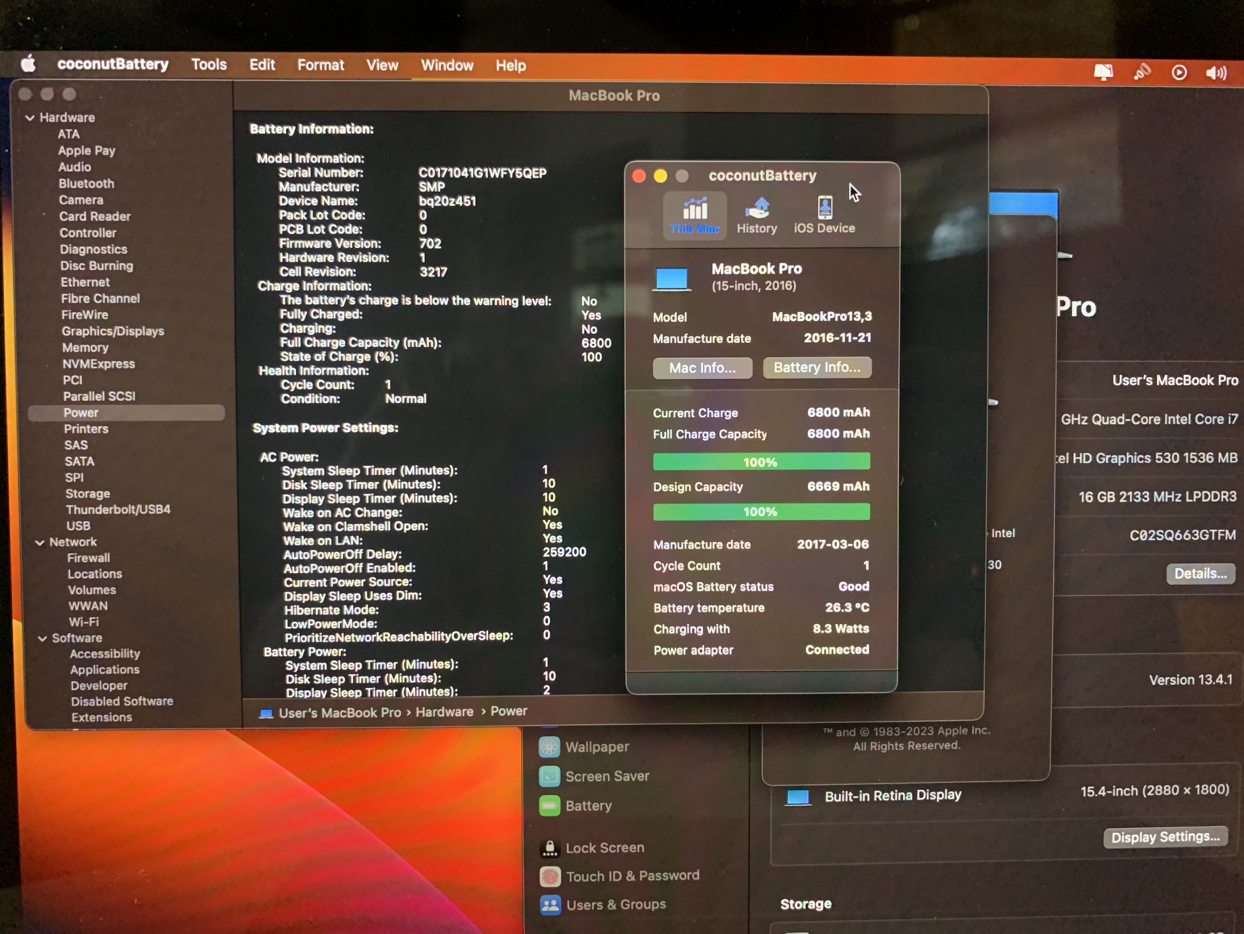This screenshot has height=934, width=1244.
Task: Click the Condition value Normal
Action: 406,399
